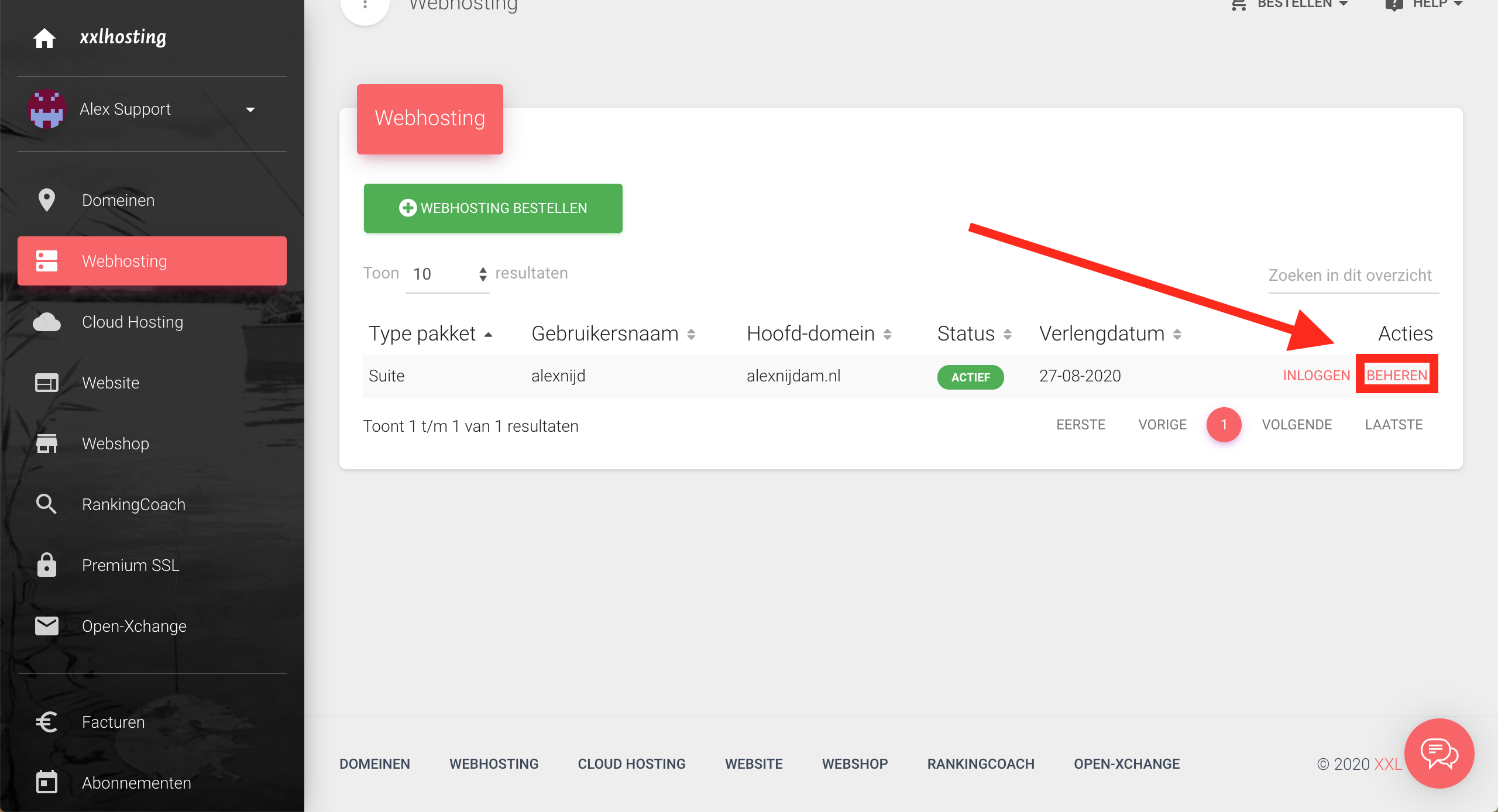Click the Open-Xchange footer link
This screenshot has width=1498, height=812.
(x=1126, y=764)
